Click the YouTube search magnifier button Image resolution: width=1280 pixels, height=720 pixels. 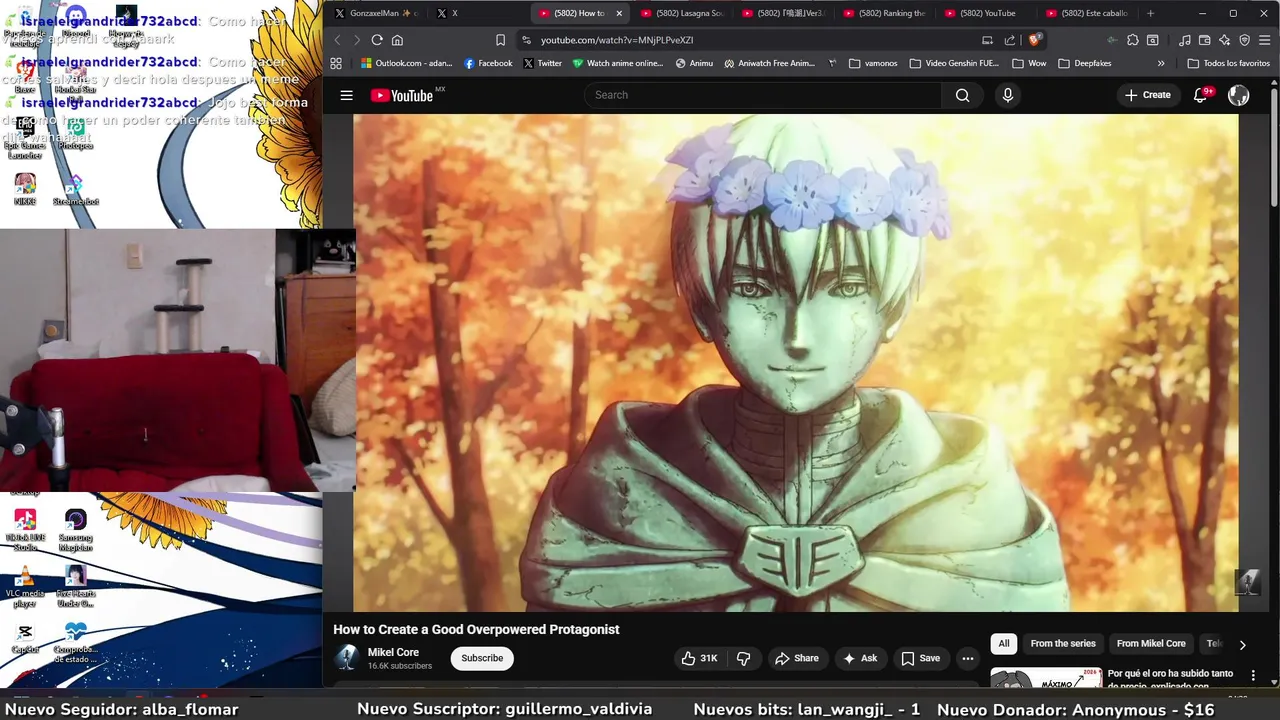pyautogui.click(x=962, y=95)
